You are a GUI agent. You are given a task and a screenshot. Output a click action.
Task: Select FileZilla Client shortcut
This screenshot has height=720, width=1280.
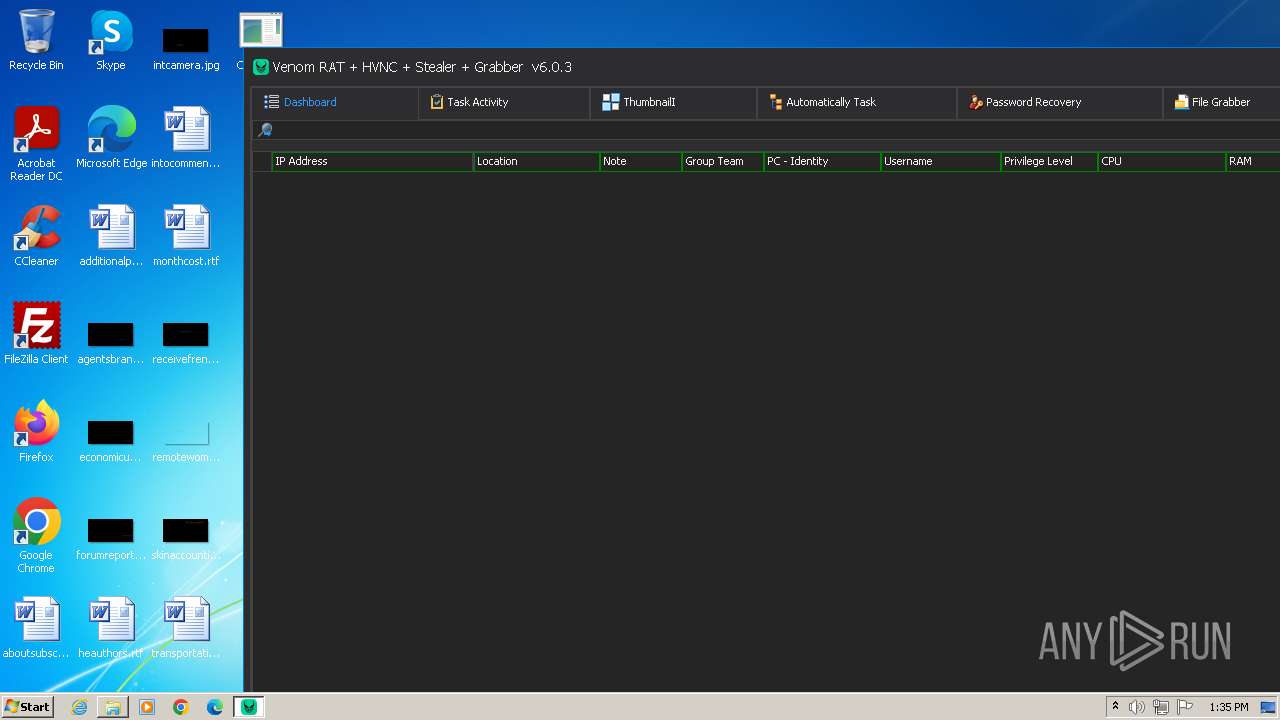pos(36,335)
